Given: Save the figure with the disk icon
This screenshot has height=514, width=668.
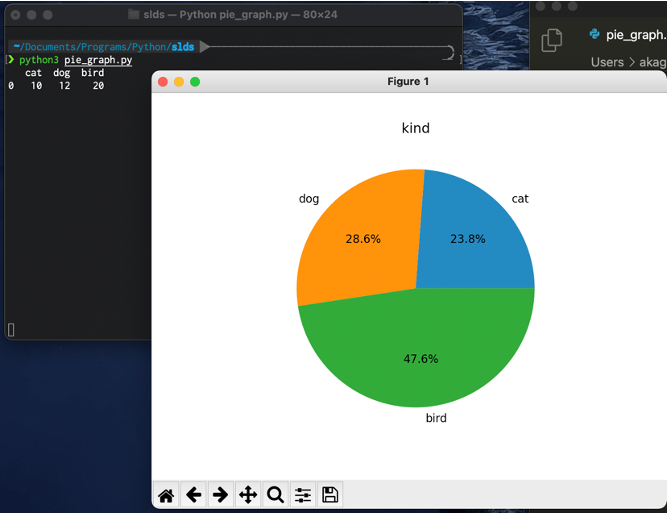Looking at the screenshot, I should coord(330,495).
